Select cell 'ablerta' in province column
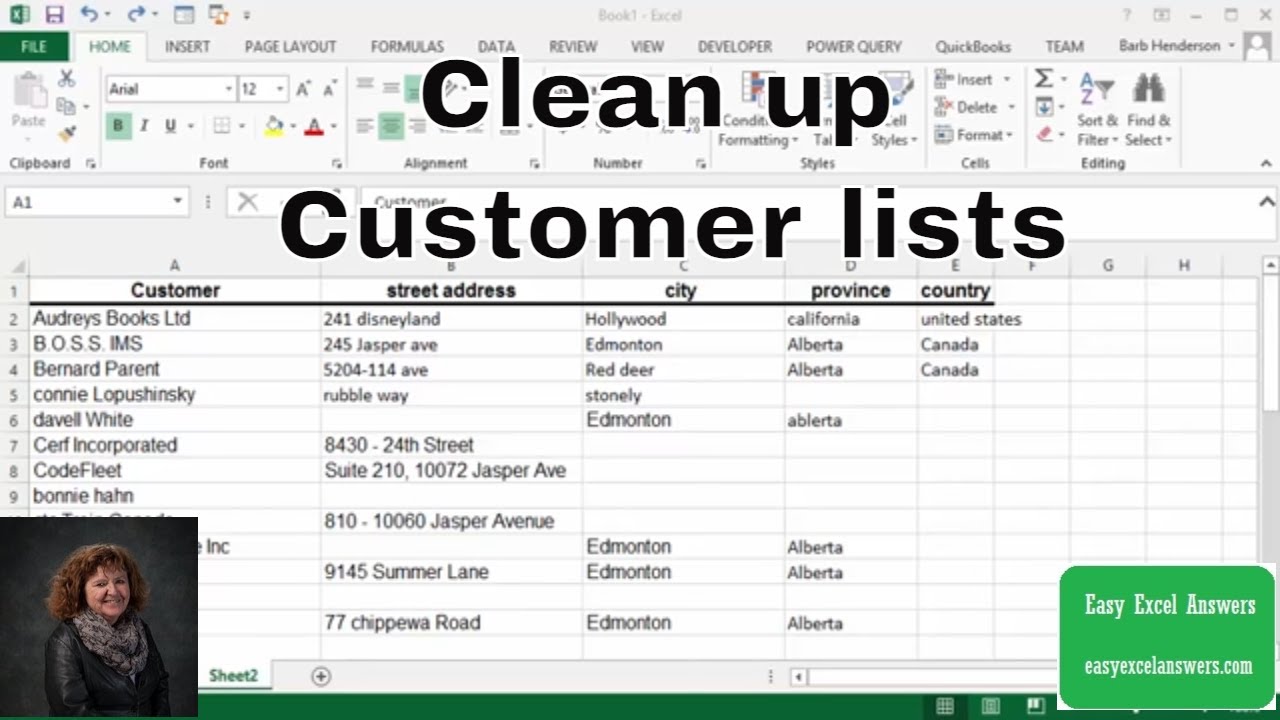 click(851, 420)
